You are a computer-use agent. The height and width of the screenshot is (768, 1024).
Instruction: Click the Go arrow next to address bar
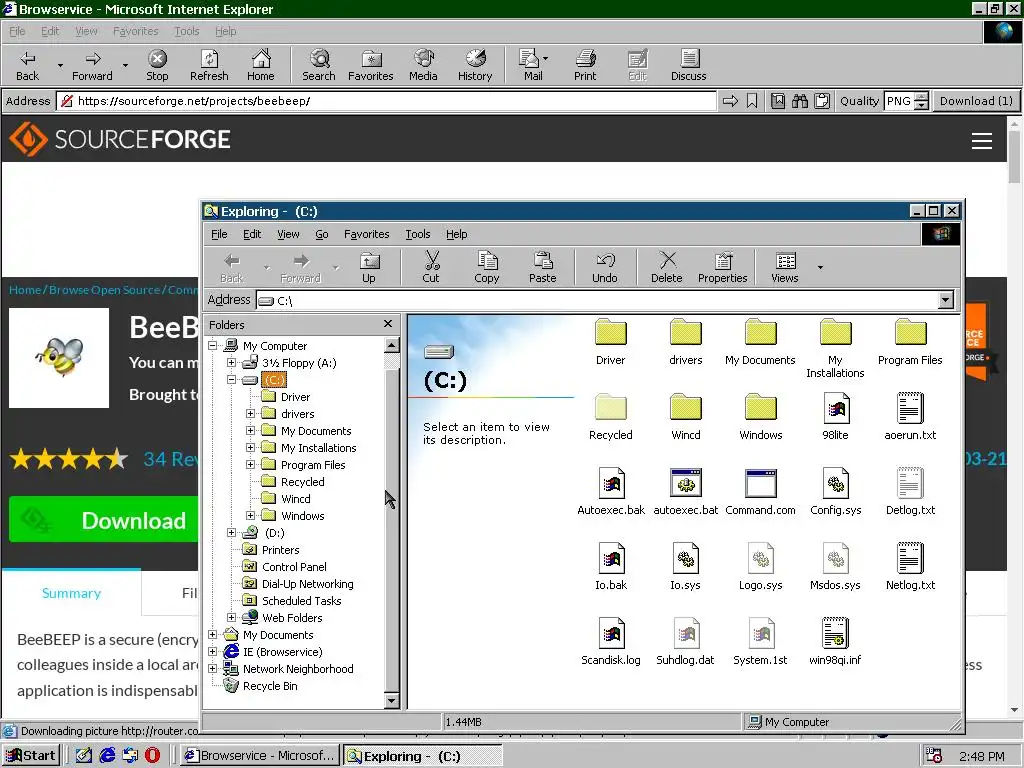pyautogui.click(x=730, y=101)
